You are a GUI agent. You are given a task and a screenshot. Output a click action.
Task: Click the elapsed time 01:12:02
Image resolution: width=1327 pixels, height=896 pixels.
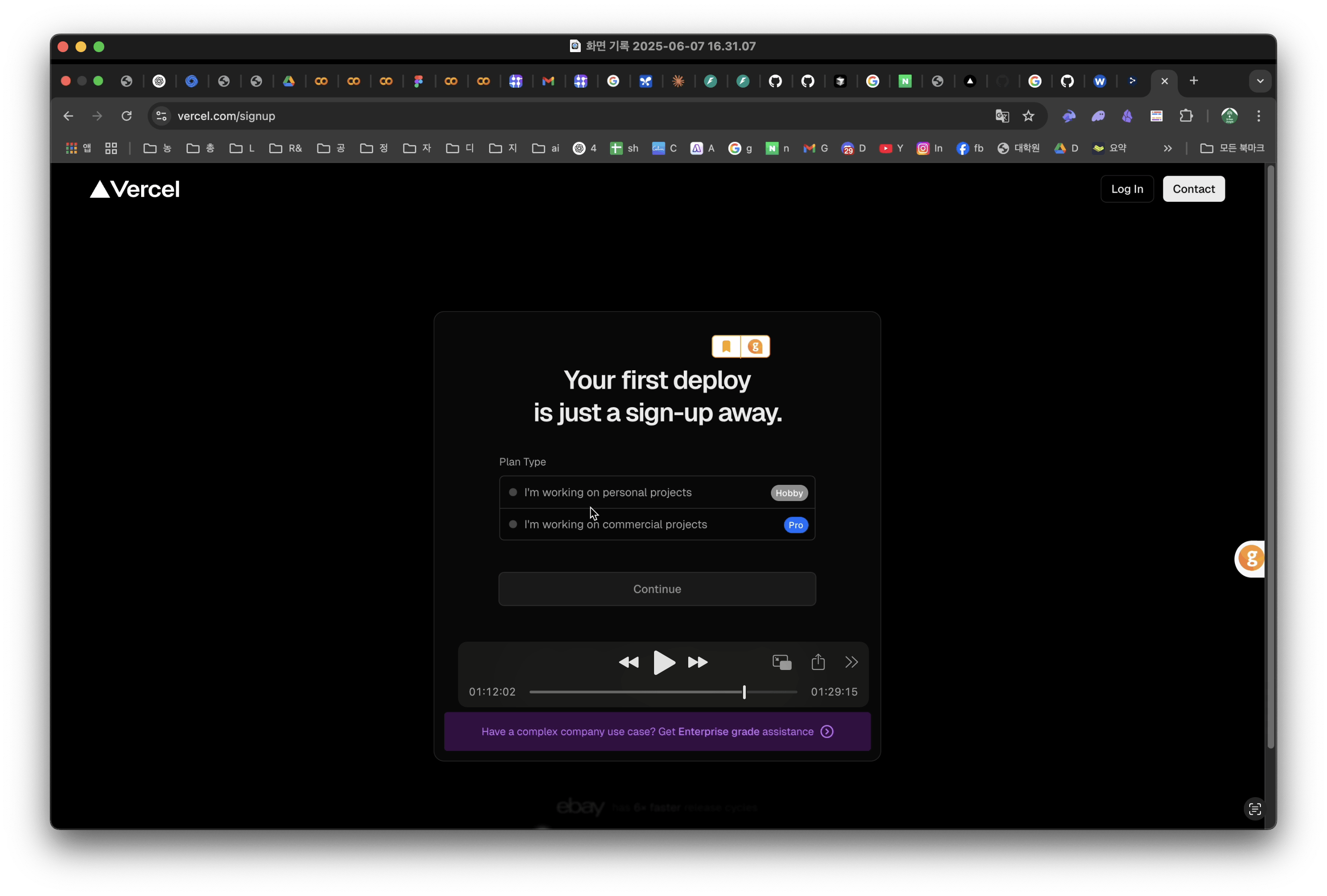click(492, 692)
